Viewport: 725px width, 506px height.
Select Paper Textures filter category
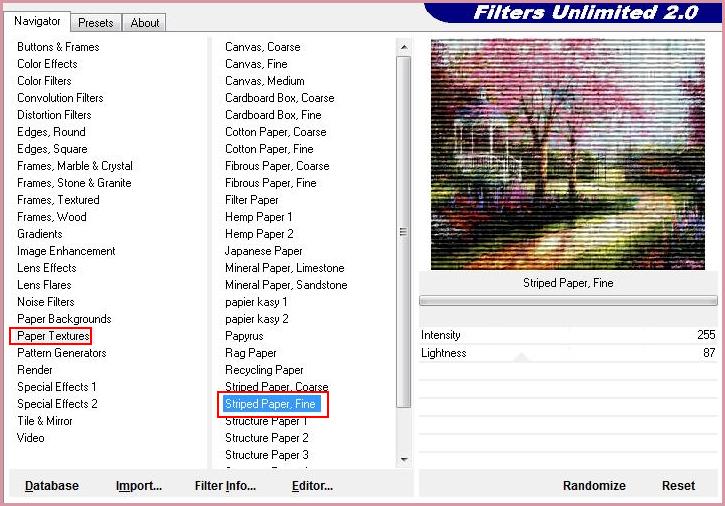(53, 336)
